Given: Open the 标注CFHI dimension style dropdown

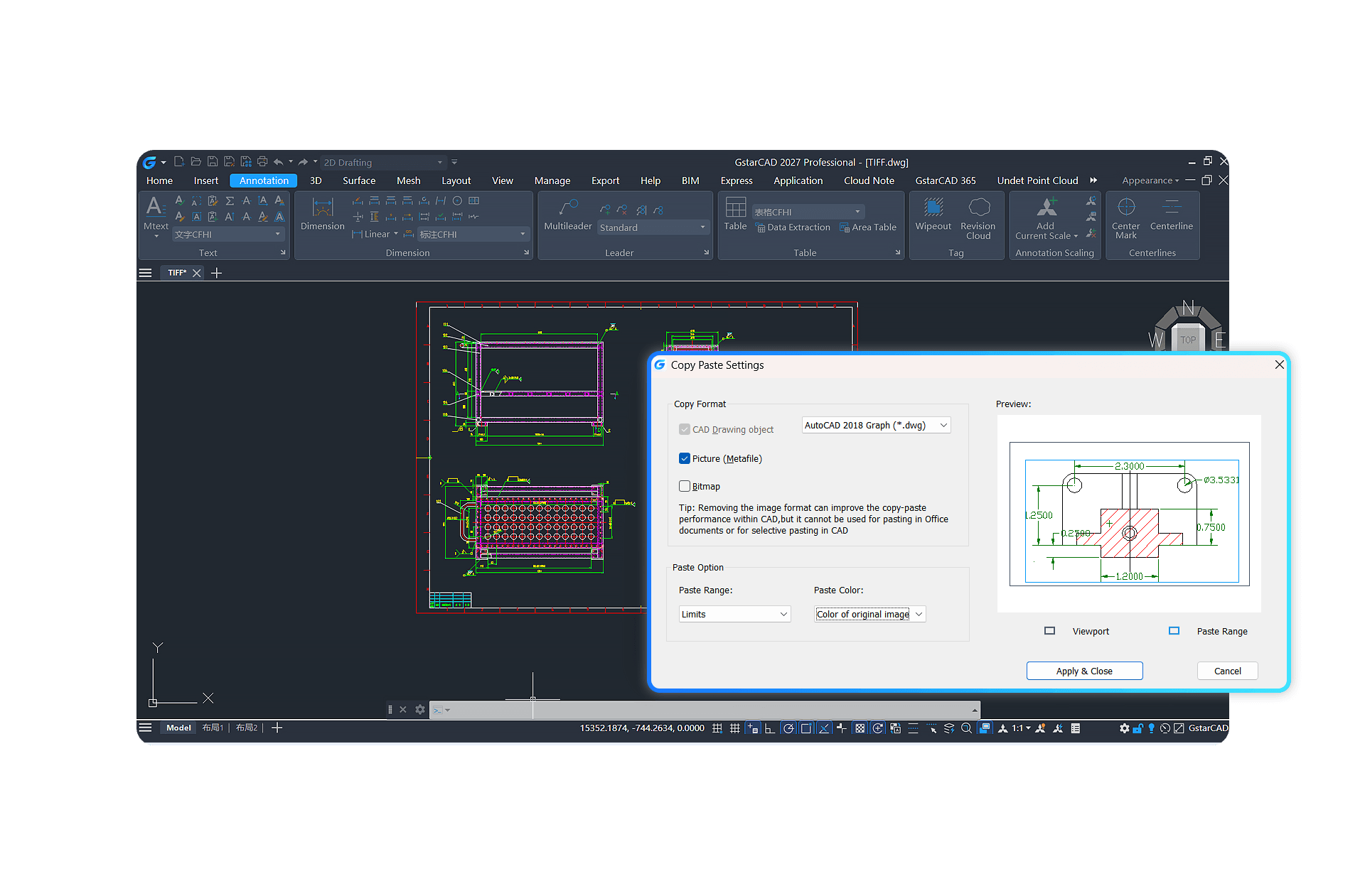Looking at the screenshot, I should click(x=473, y=234).
